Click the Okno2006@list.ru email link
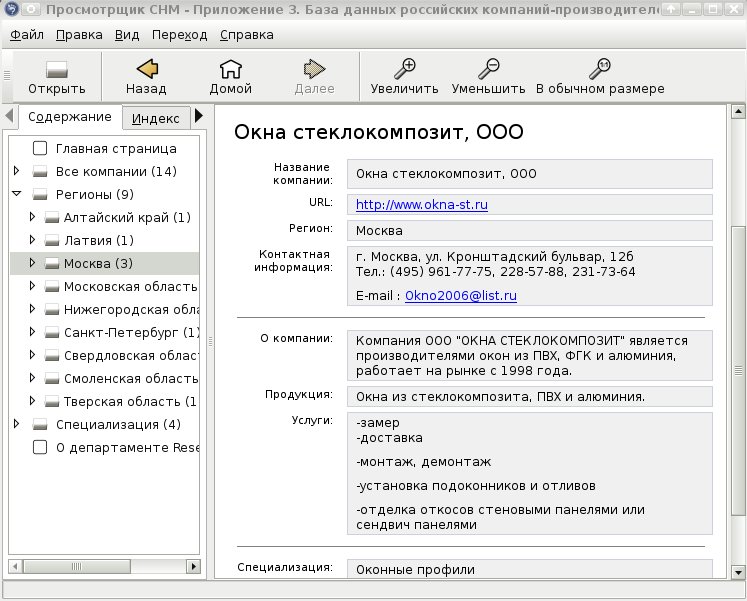 tap(461, 296)
